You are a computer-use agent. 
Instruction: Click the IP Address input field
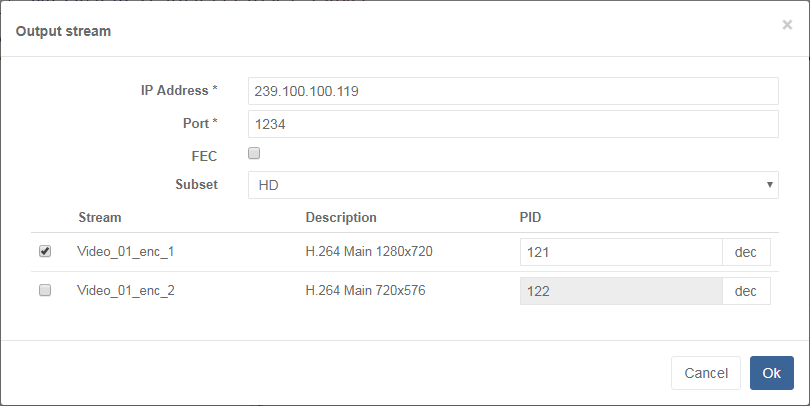512,91
